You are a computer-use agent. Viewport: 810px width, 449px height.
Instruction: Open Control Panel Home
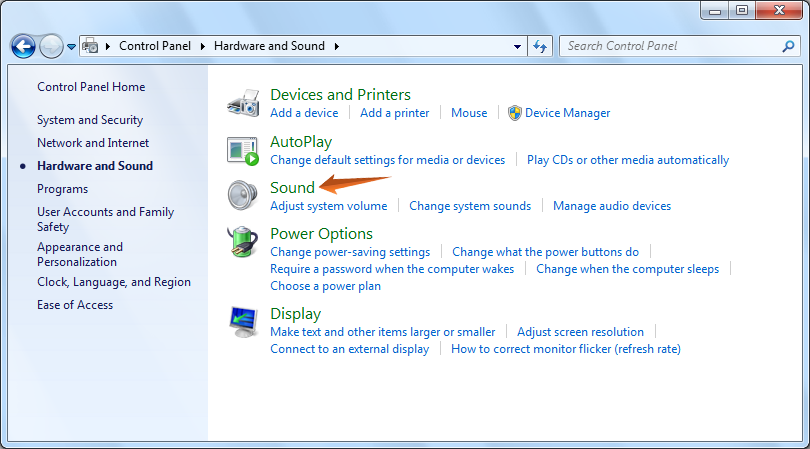click(x=91, y=87)
